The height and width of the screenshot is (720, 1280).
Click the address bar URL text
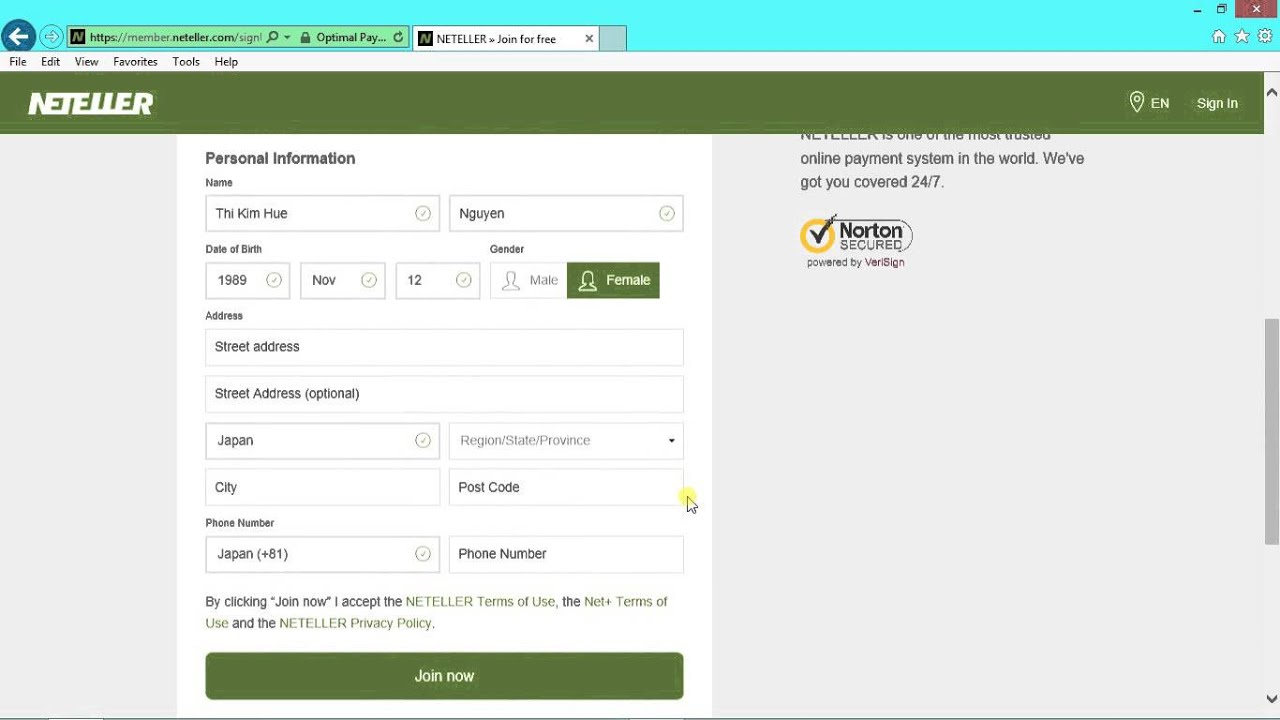click(x=175, y=38)
